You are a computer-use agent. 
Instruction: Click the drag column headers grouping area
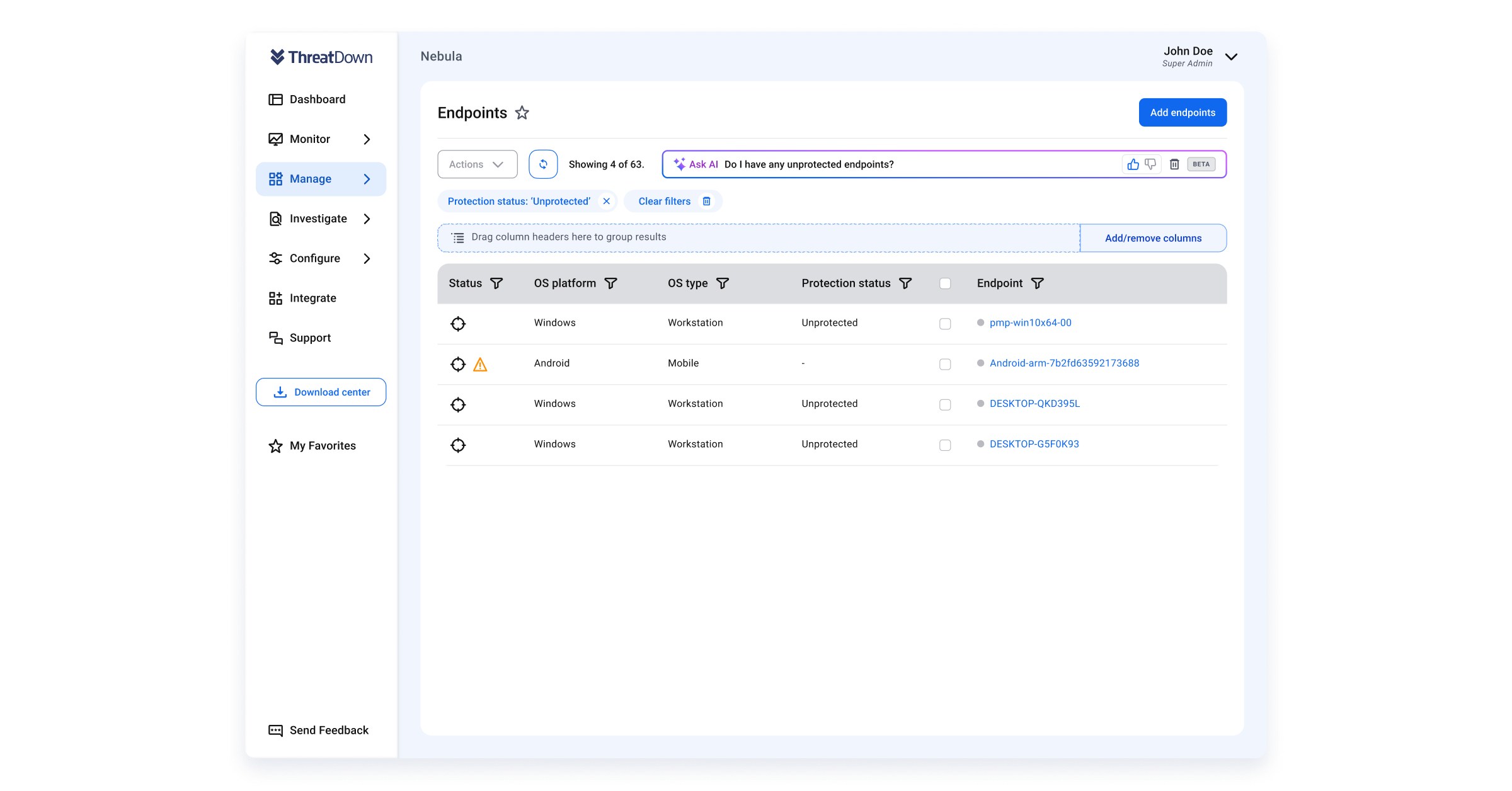click(759, 238)
